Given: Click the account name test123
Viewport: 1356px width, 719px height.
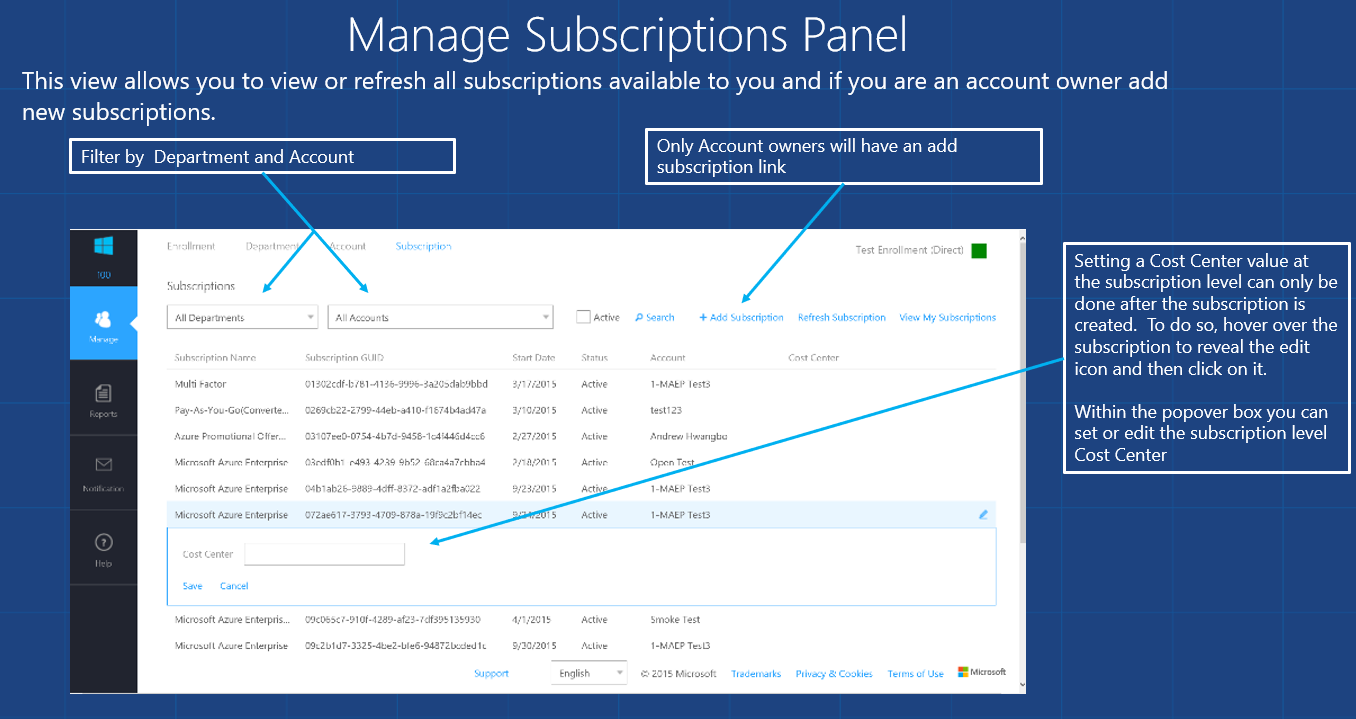Looking at the screenshot, I should tap(666, 410).
